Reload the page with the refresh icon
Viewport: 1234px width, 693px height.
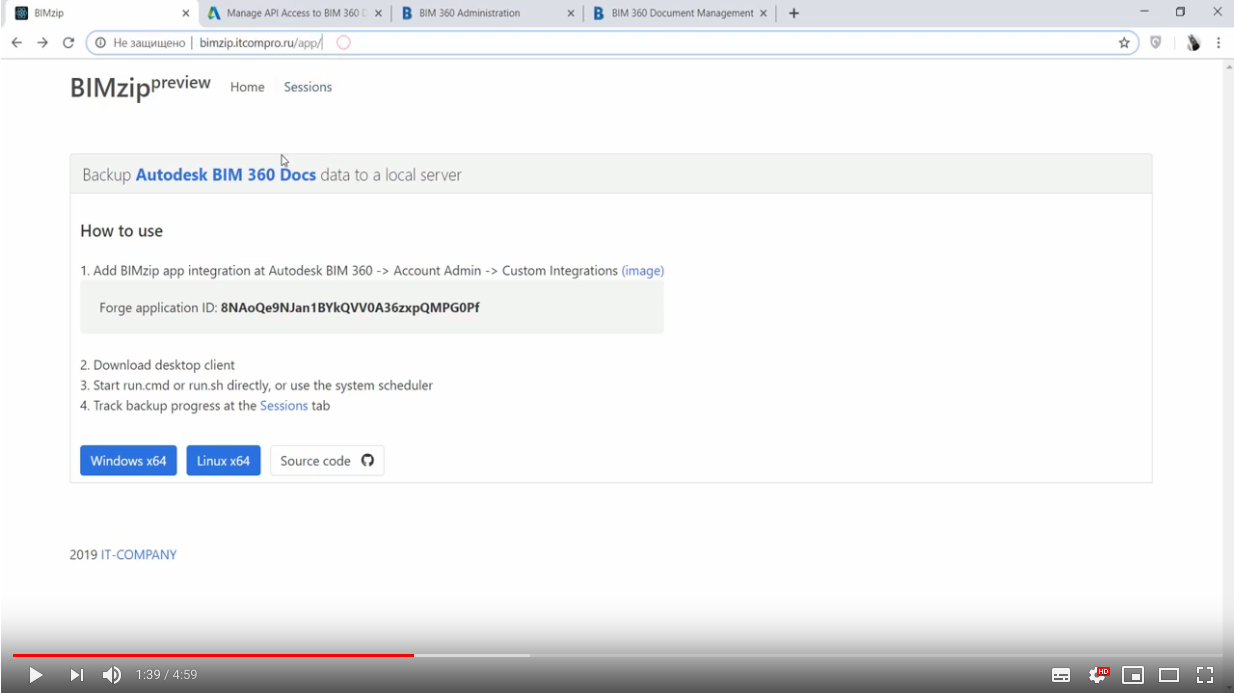pyautogui.click(x=67, y=43)
